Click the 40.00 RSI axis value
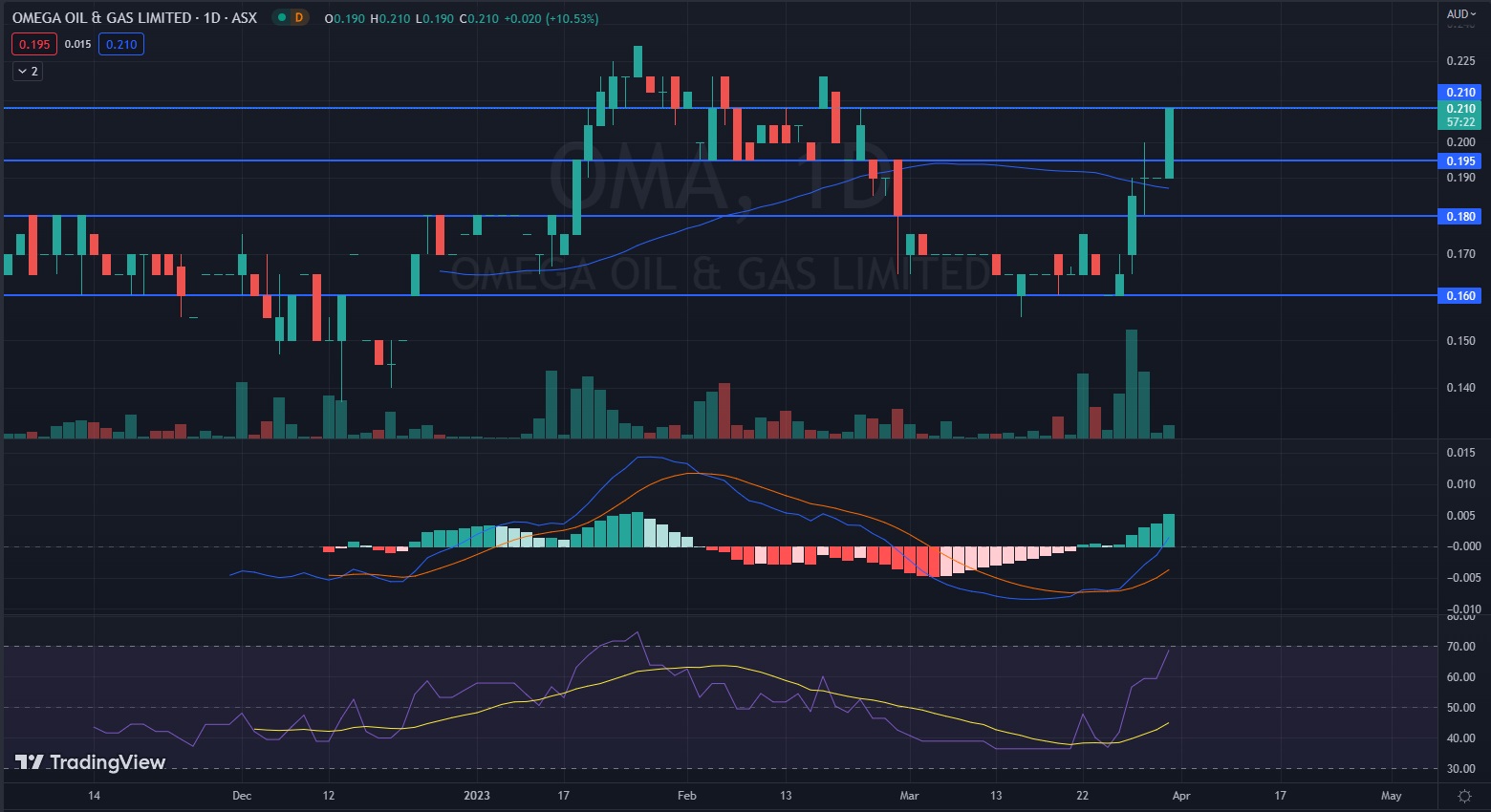 pos(1460,738)
